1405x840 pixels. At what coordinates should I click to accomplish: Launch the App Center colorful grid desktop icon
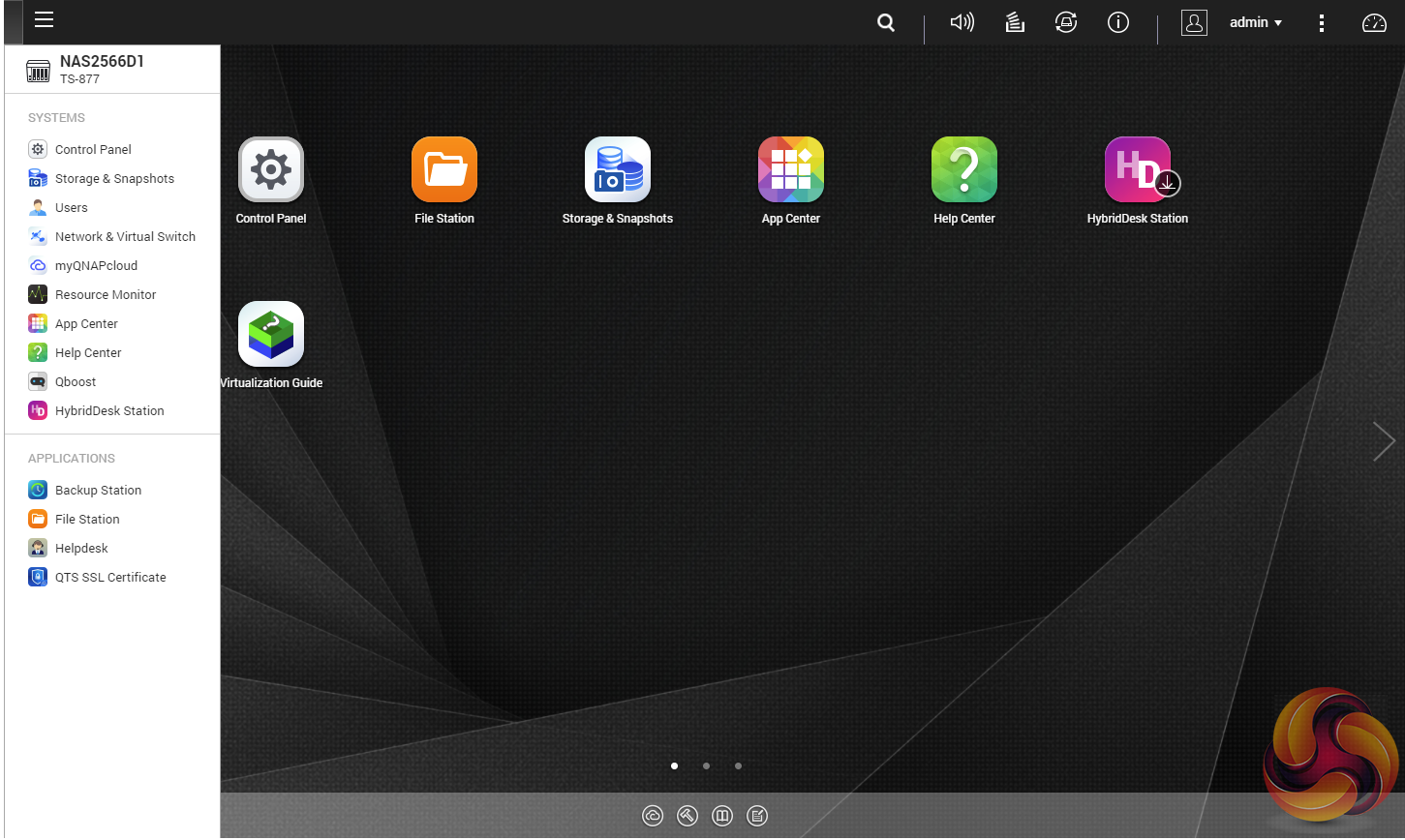click(x=791, y=169)
